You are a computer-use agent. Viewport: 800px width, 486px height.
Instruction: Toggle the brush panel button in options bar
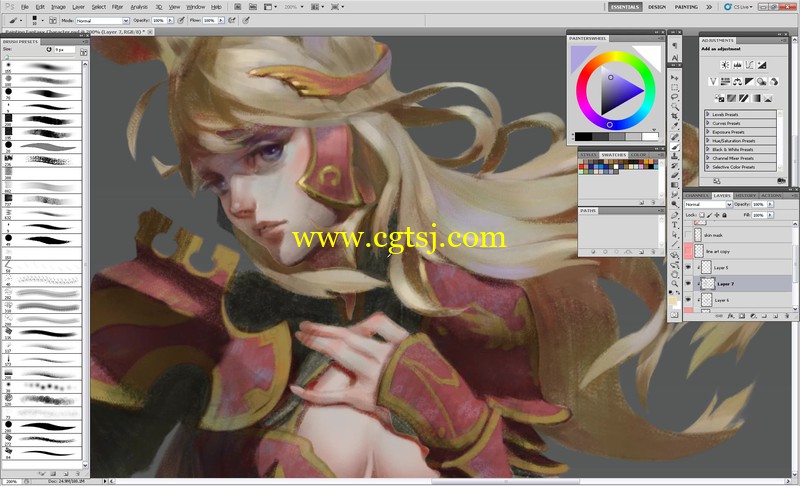tap(53, 20)
